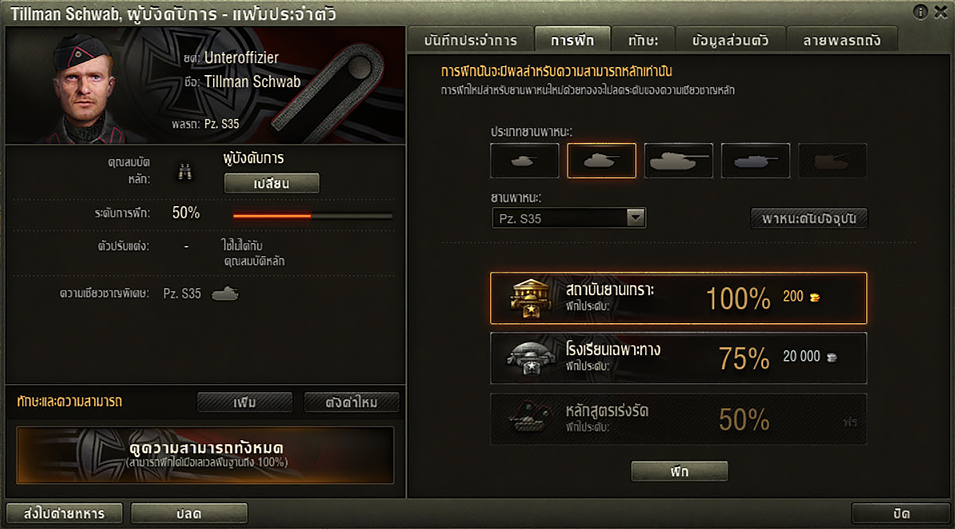Click the 50% training level progress bar
Screen dimensions: 955x529
312,215
